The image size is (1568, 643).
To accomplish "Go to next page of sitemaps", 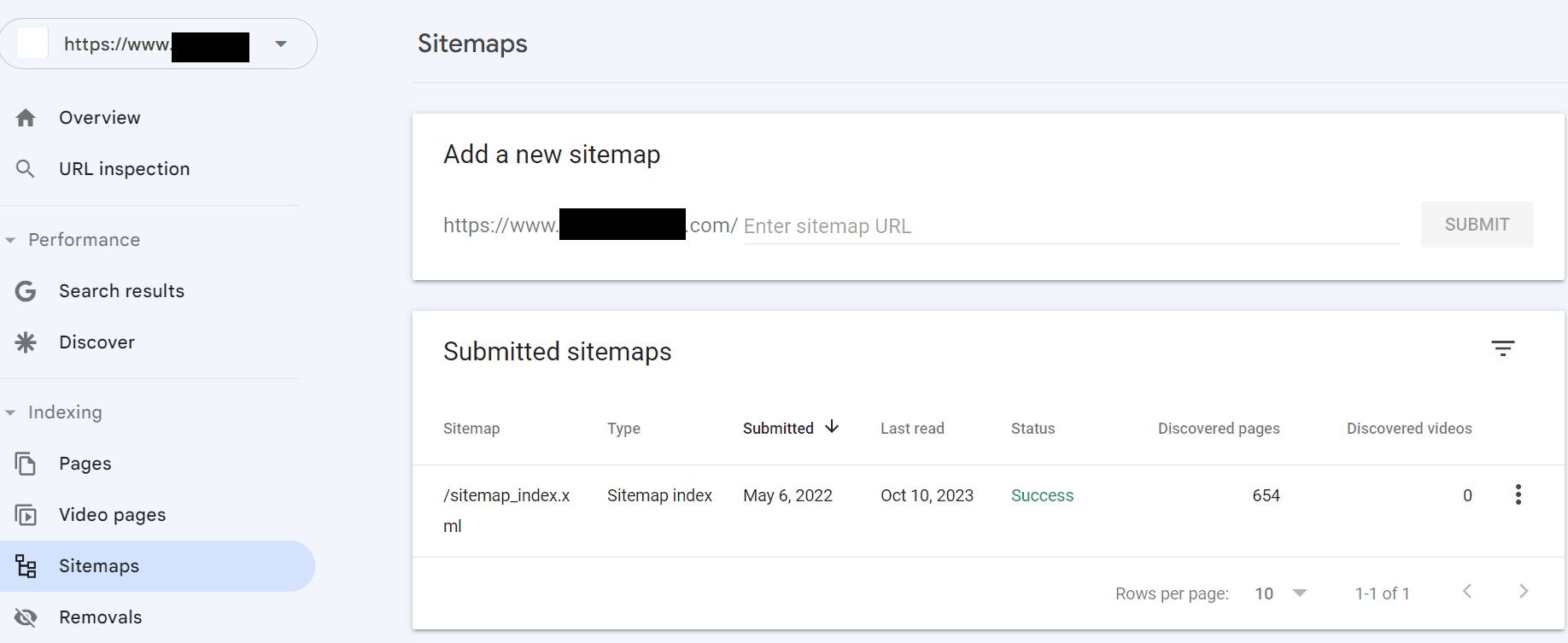I will coord(1523,592).
